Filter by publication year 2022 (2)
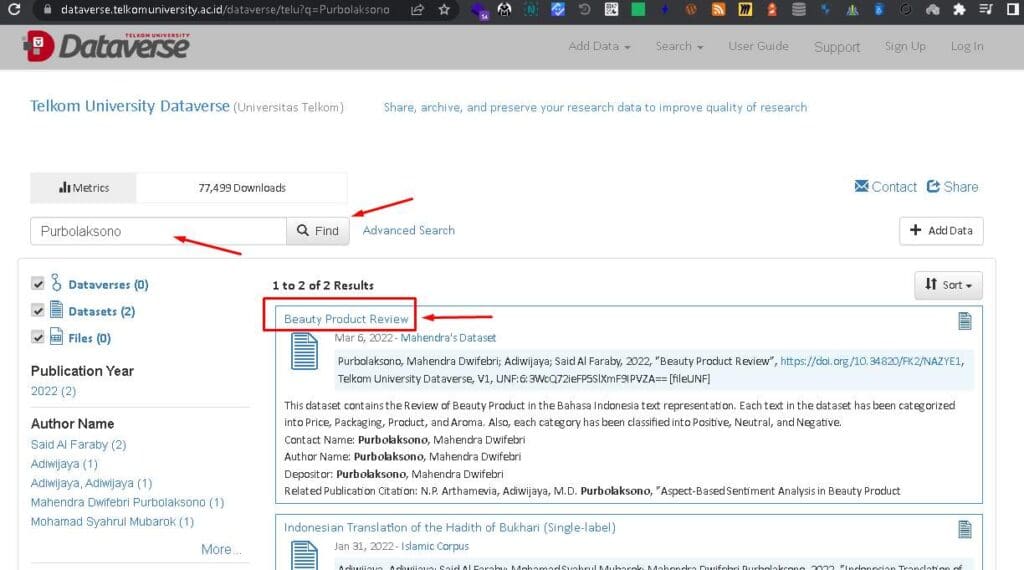 tap(54, 391)
